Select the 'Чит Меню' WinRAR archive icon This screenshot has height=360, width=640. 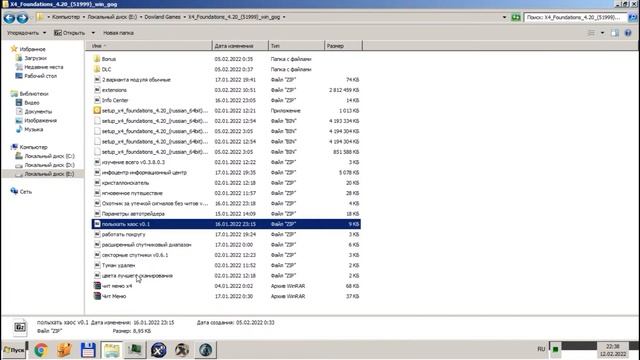[97, 296]
